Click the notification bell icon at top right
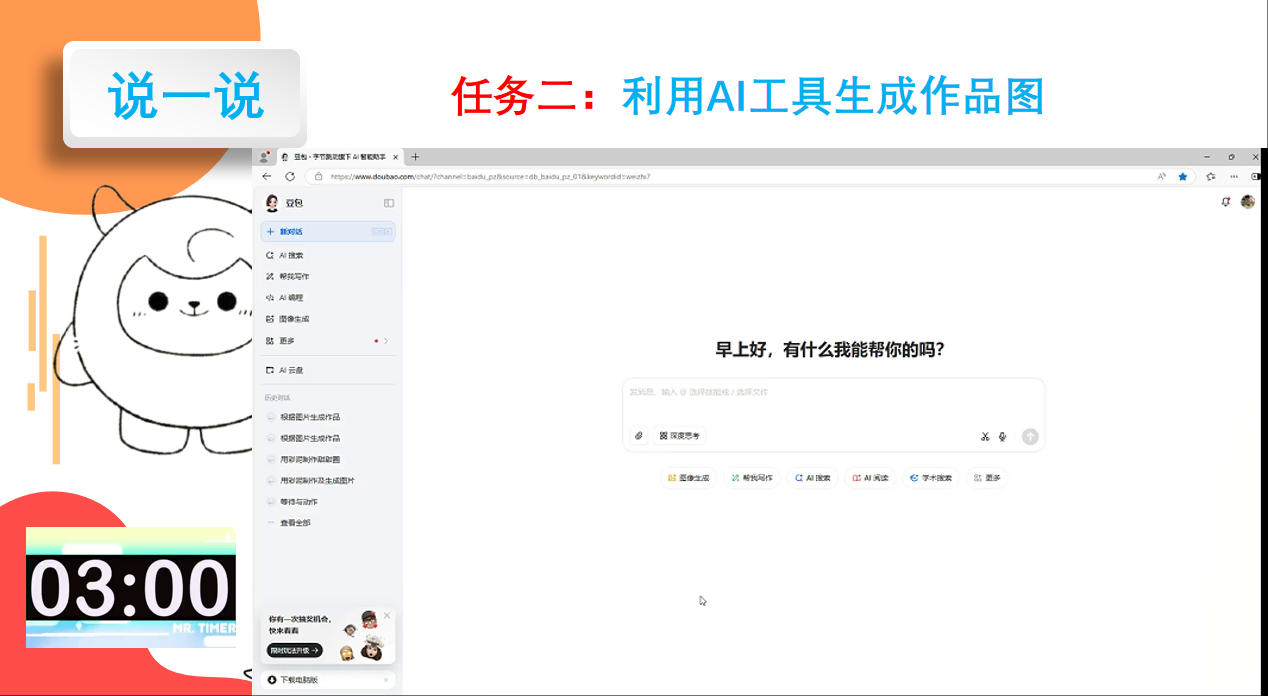The image size is (1268, 696). (x=1226, y=202)
